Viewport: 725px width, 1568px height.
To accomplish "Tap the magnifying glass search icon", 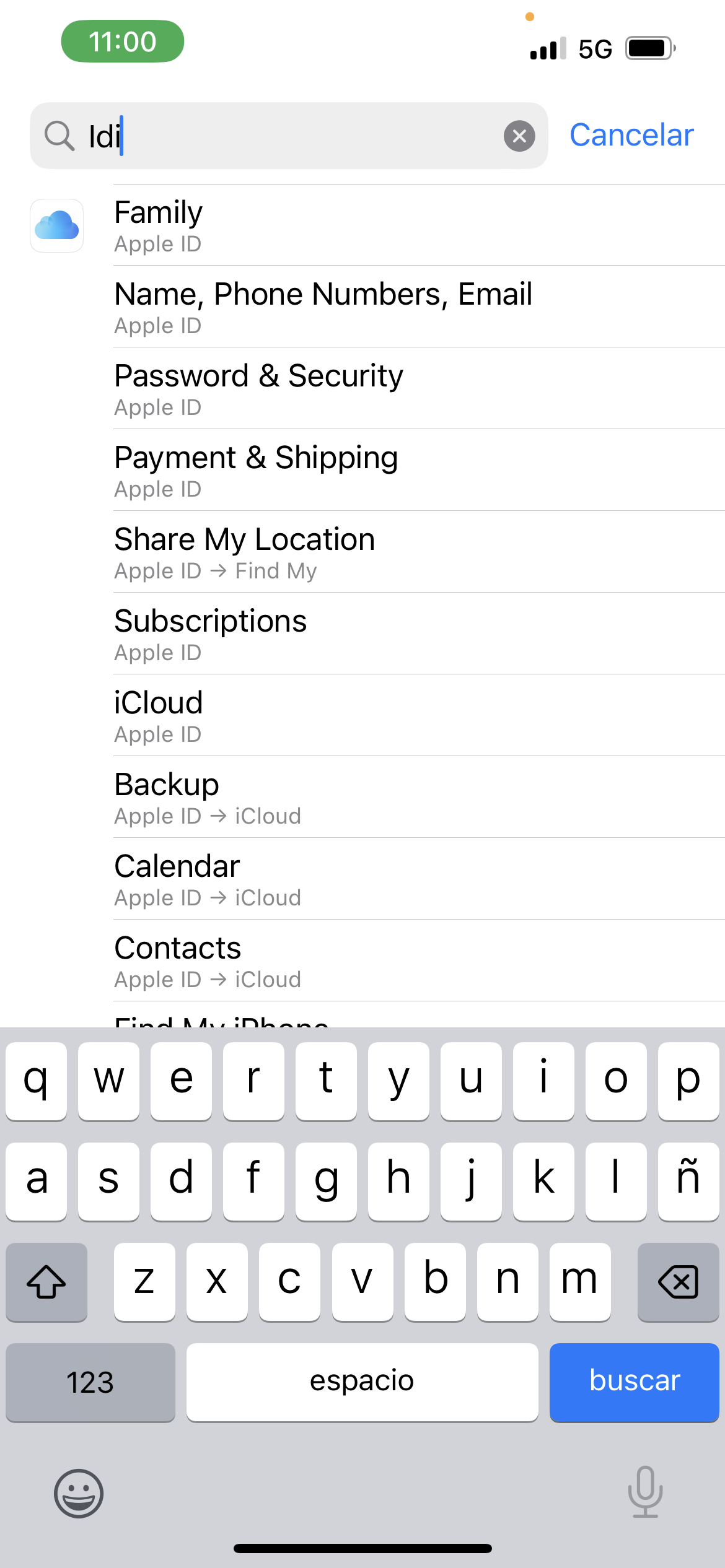I will [x=59, y=136].
